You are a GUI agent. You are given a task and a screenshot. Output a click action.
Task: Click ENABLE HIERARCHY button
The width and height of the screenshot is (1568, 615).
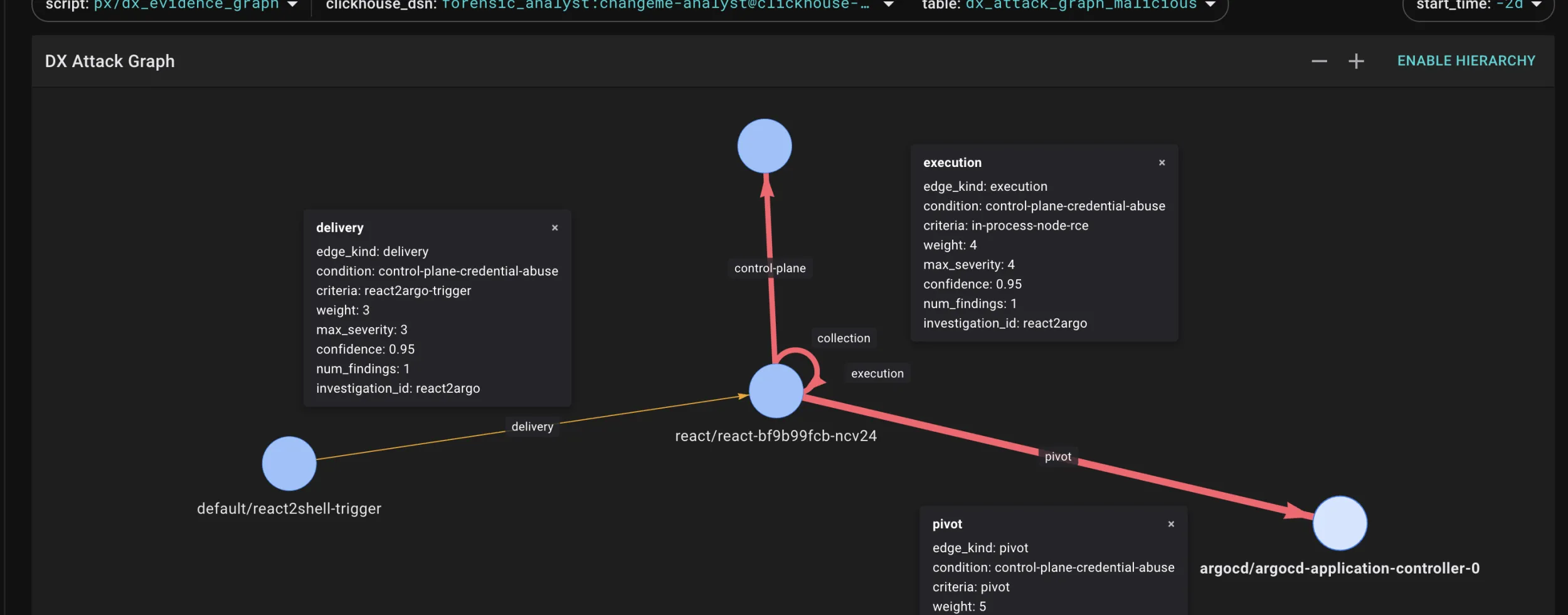click(1466, 61)
